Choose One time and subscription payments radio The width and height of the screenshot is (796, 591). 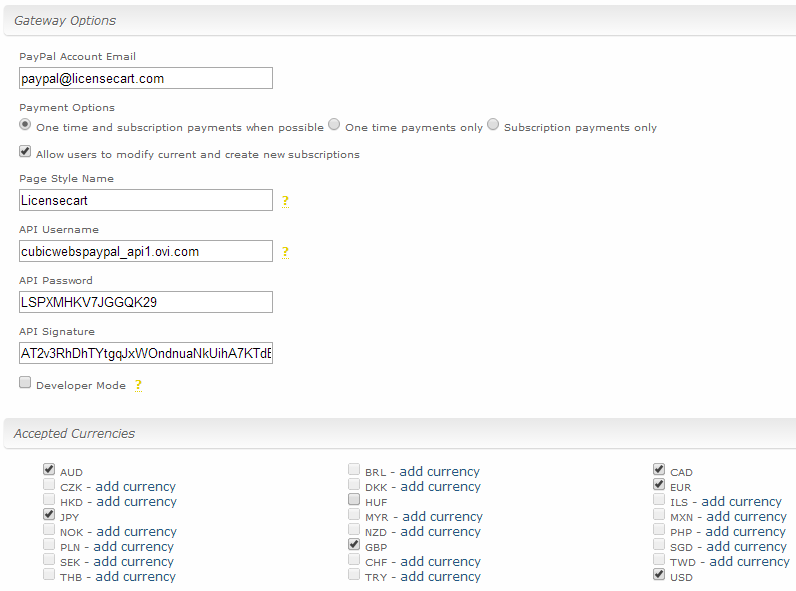[x=25, y=124]
